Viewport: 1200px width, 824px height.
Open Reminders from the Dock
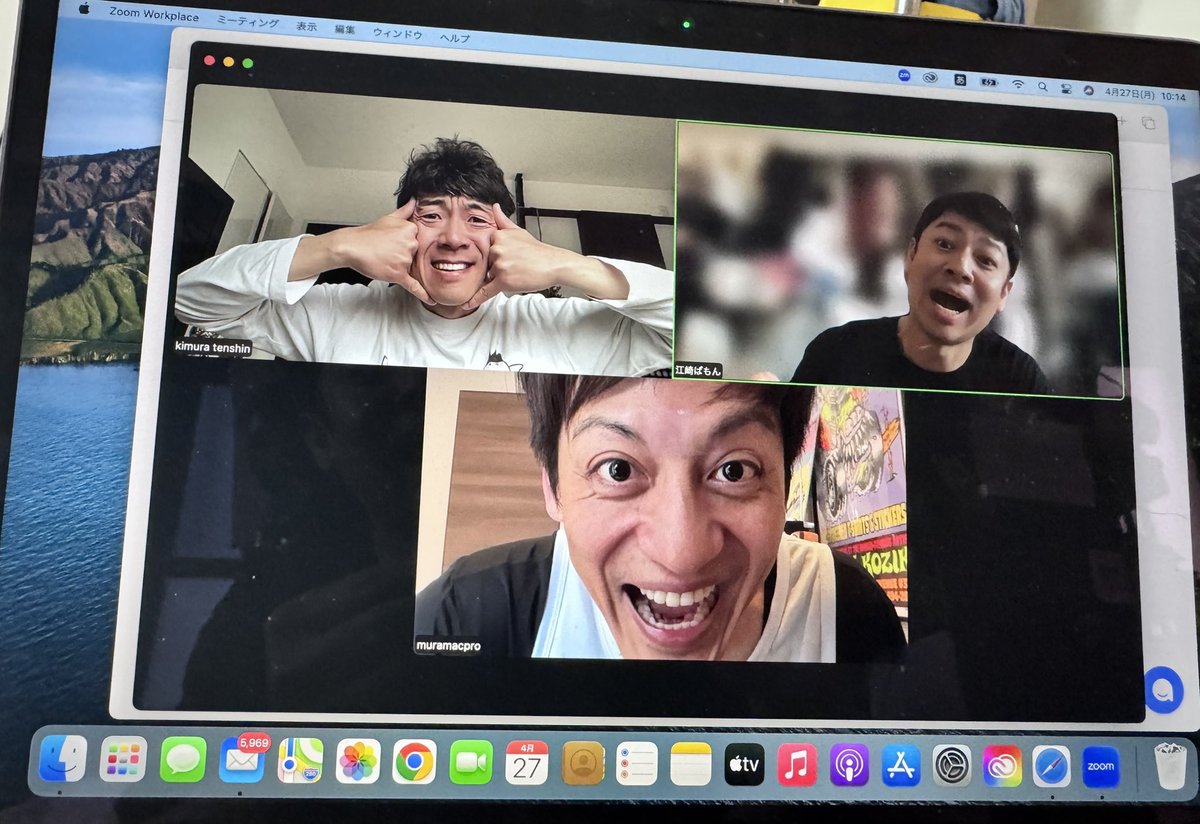[637, 763]
